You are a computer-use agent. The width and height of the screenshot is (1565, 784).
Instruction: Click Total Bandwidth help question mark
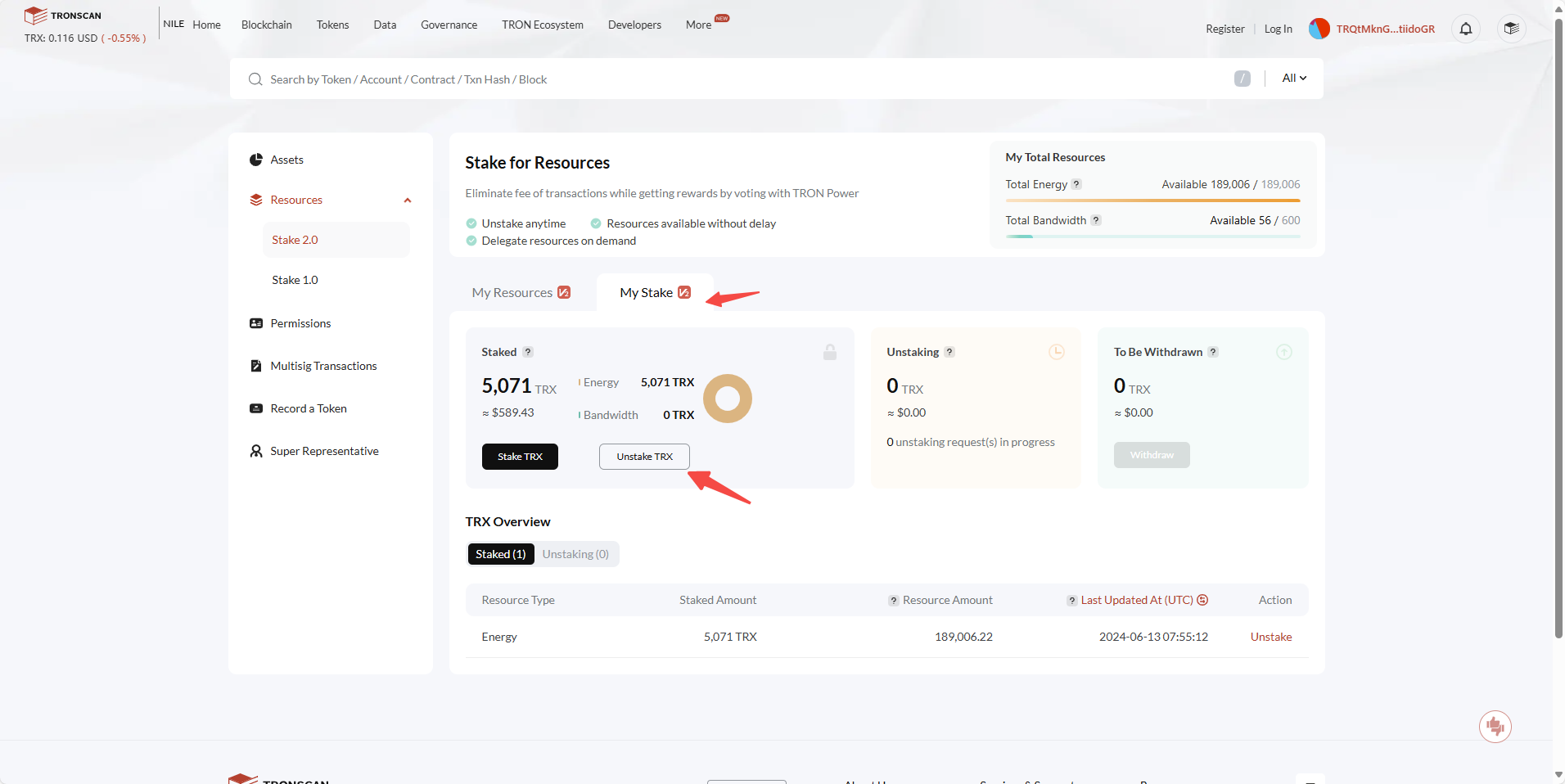pos(1096,220)
